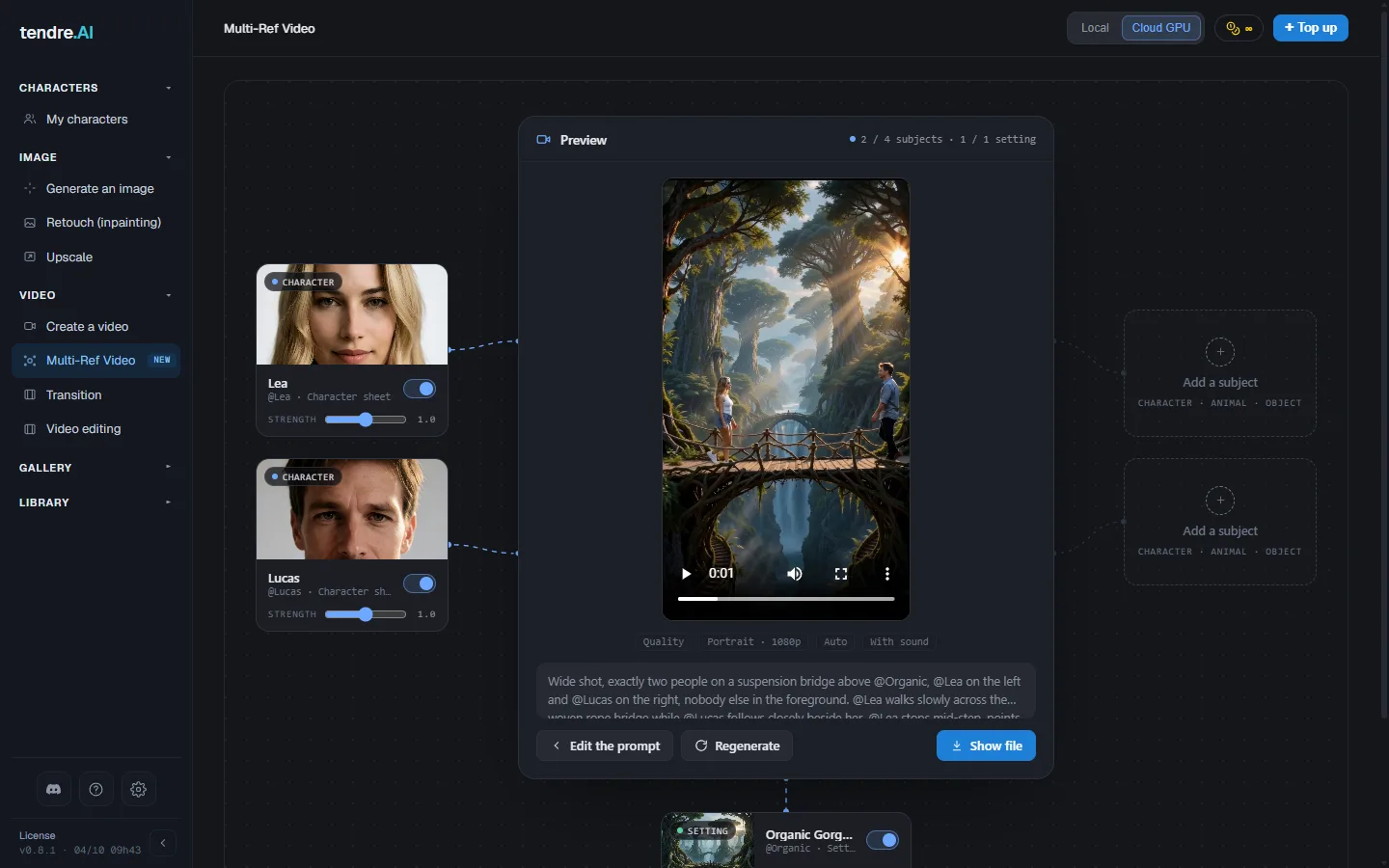Viewport: 1389px width, 868px height.
Task: Go to Generate an image
Action: click(x=95, y=189)
